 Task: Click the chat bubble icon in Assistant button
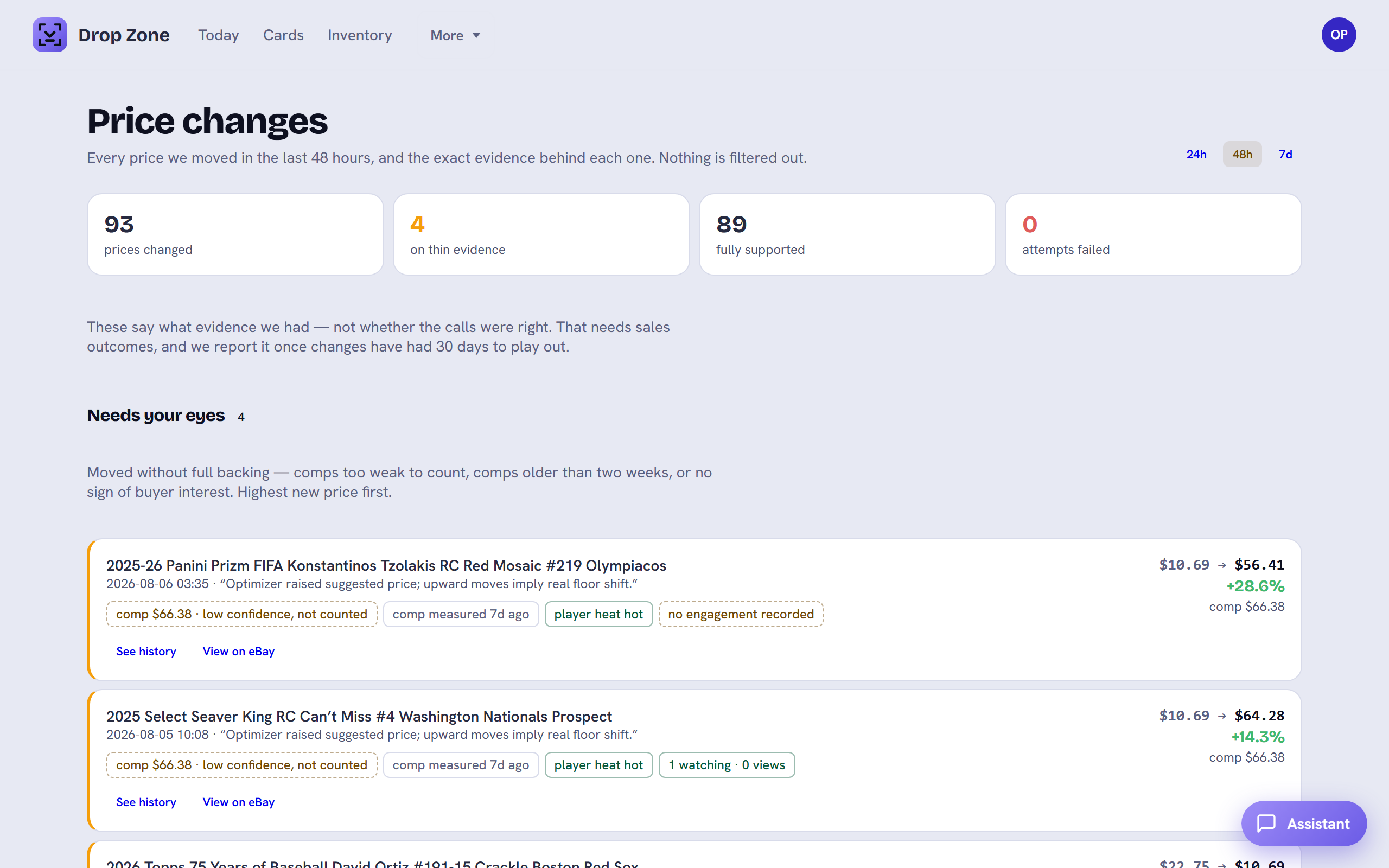coord(1266,823)
